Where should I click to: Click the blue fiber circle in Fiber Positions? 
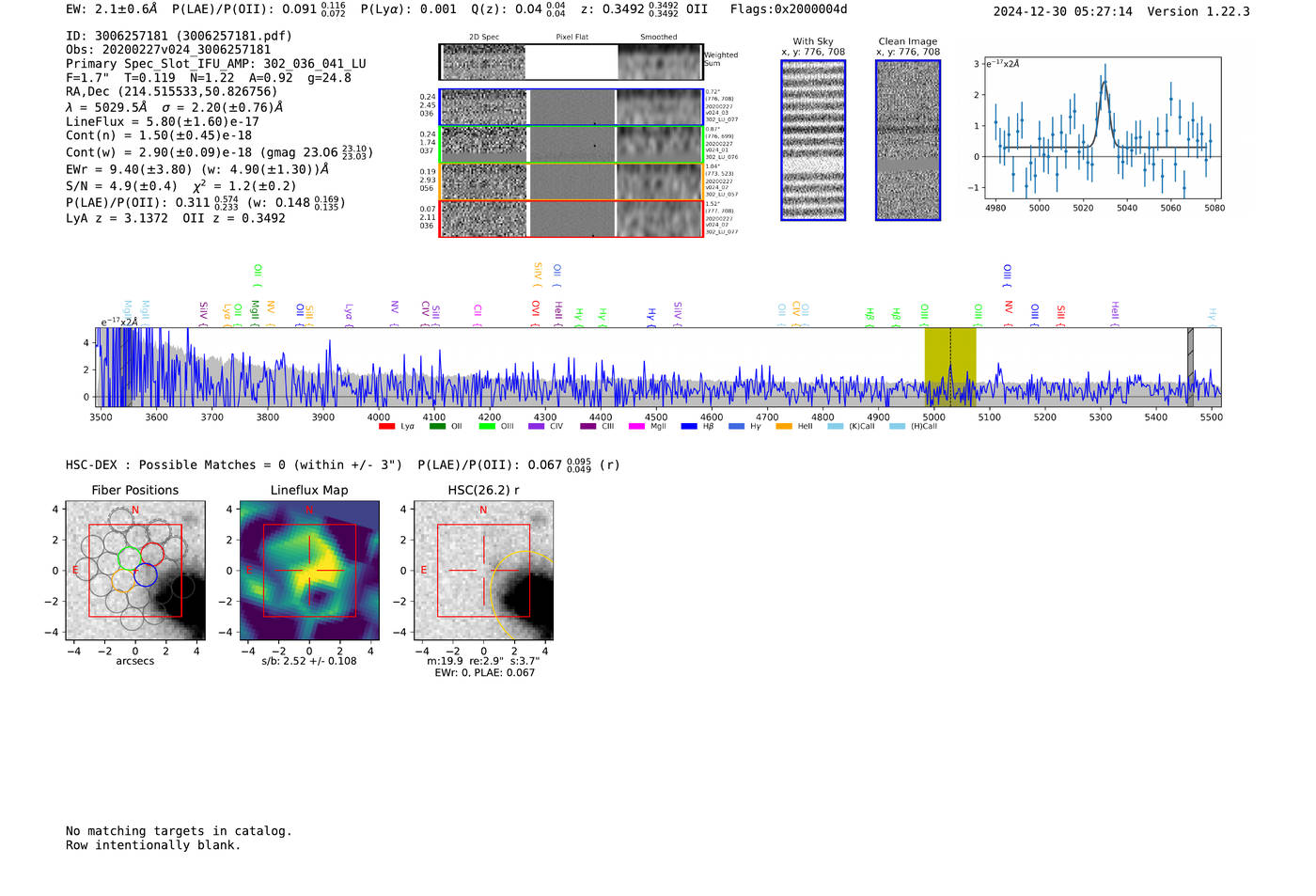click(146, 574)
